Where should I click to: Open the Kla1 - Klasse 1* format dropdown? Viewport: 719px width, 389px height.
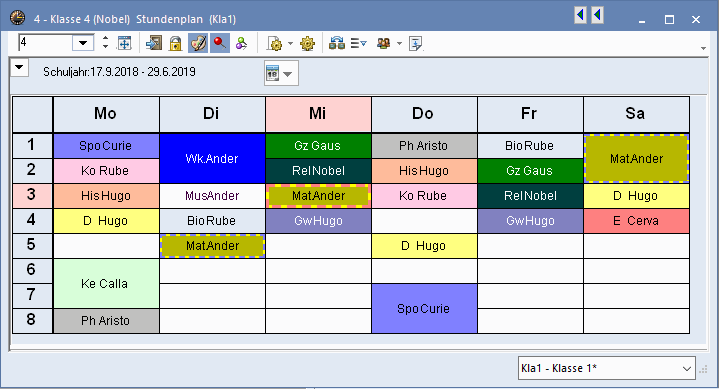click(x=607, y=368)
